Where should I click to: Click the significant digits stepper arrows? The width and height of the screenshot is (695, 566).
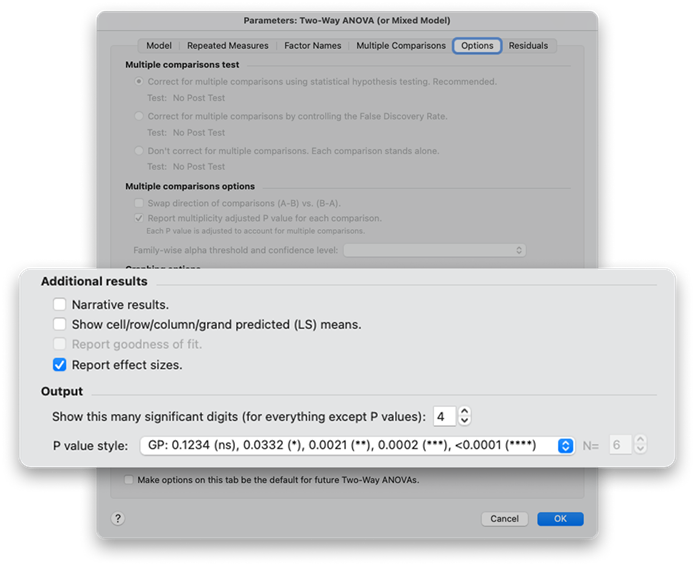click(464, 415)
